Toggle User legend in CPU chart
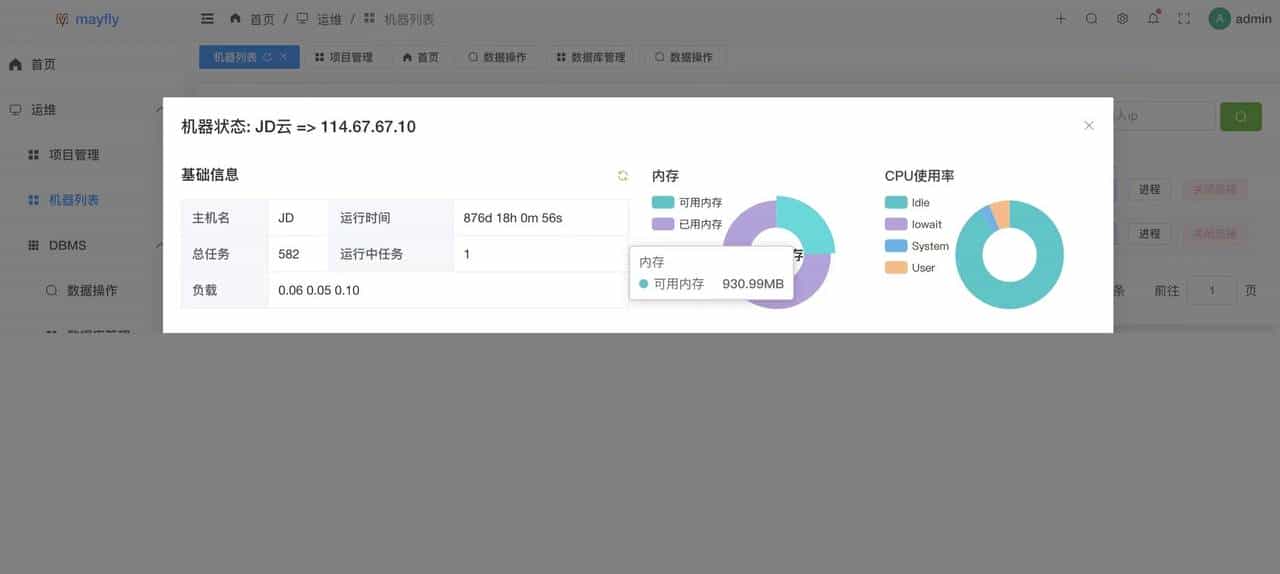1280x574 pixels. point(910,268)
